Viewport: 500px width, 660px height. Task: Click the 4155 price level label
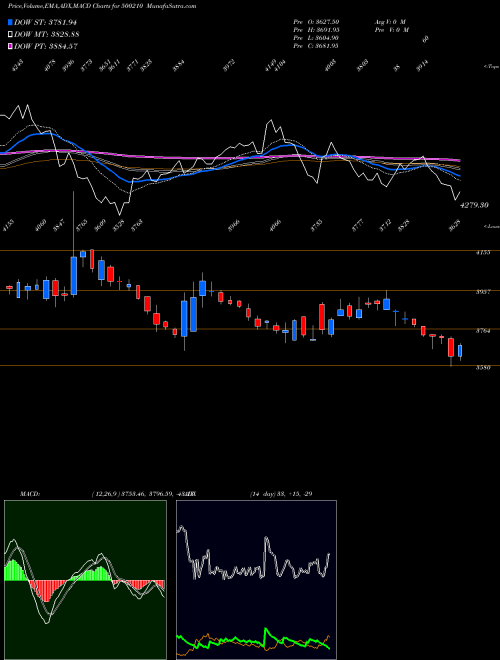483,253
